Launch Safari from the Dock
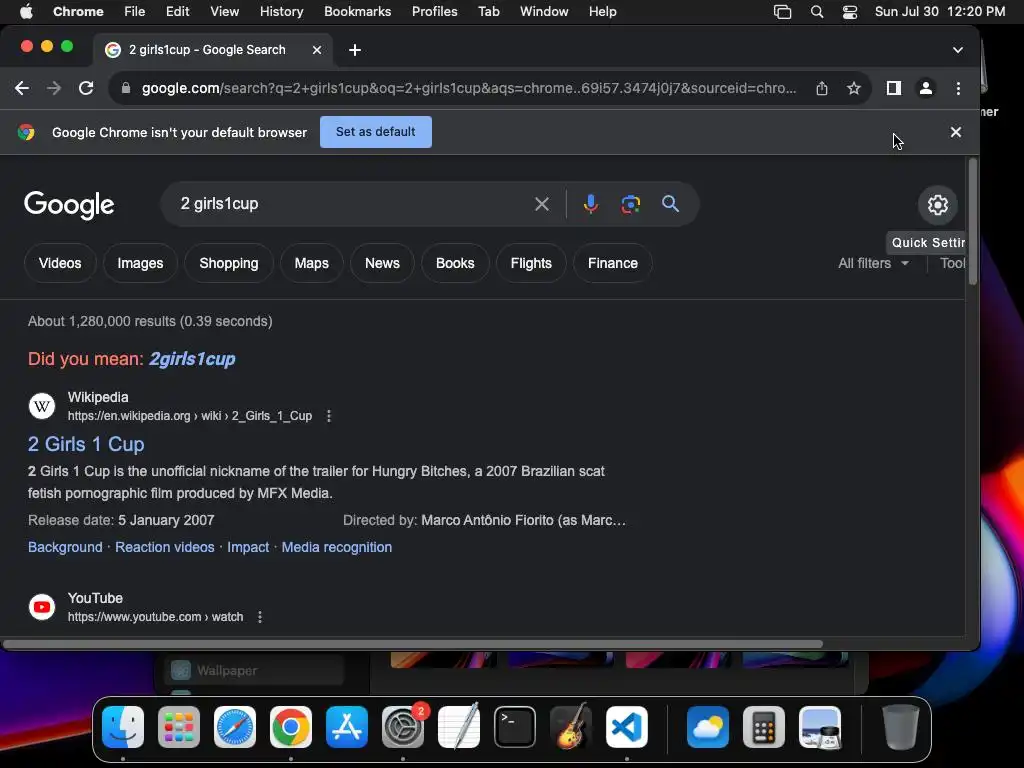The height and width of the screenshot is (768, 1024). coord(235,727)
